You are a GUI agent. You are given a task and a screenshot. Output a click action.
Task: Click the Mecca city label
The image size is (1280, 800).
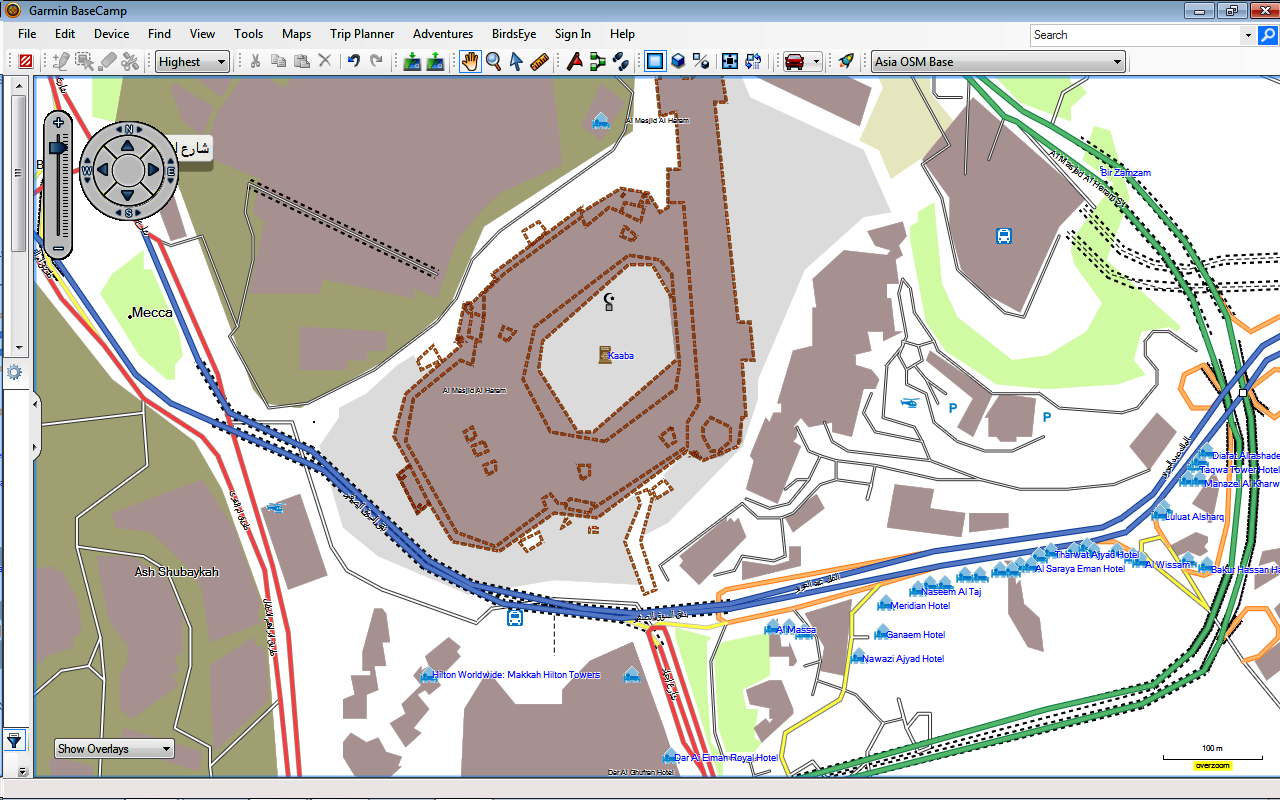(x=152, y=313)
